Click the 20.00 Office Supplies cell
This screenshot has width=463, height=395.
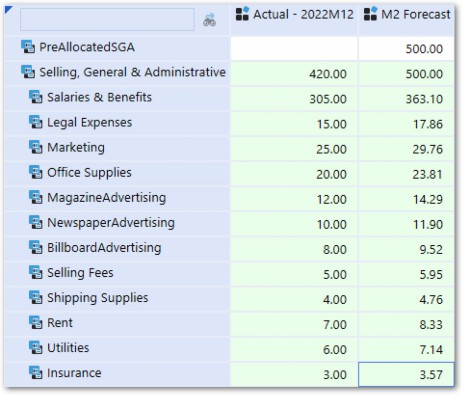click(294, 174)
